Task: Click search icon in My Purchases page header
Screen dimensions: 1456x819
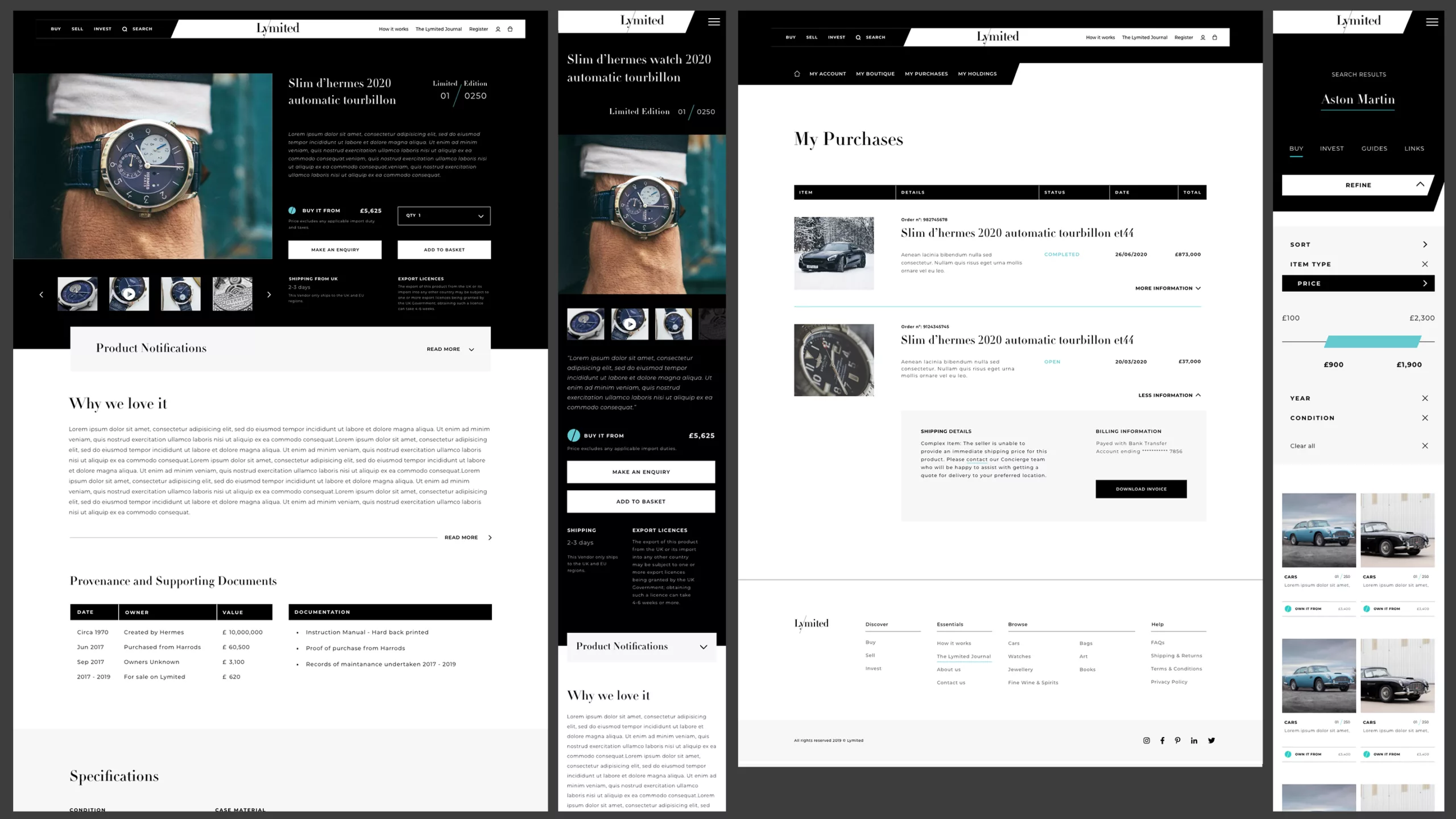Action: 858,38
